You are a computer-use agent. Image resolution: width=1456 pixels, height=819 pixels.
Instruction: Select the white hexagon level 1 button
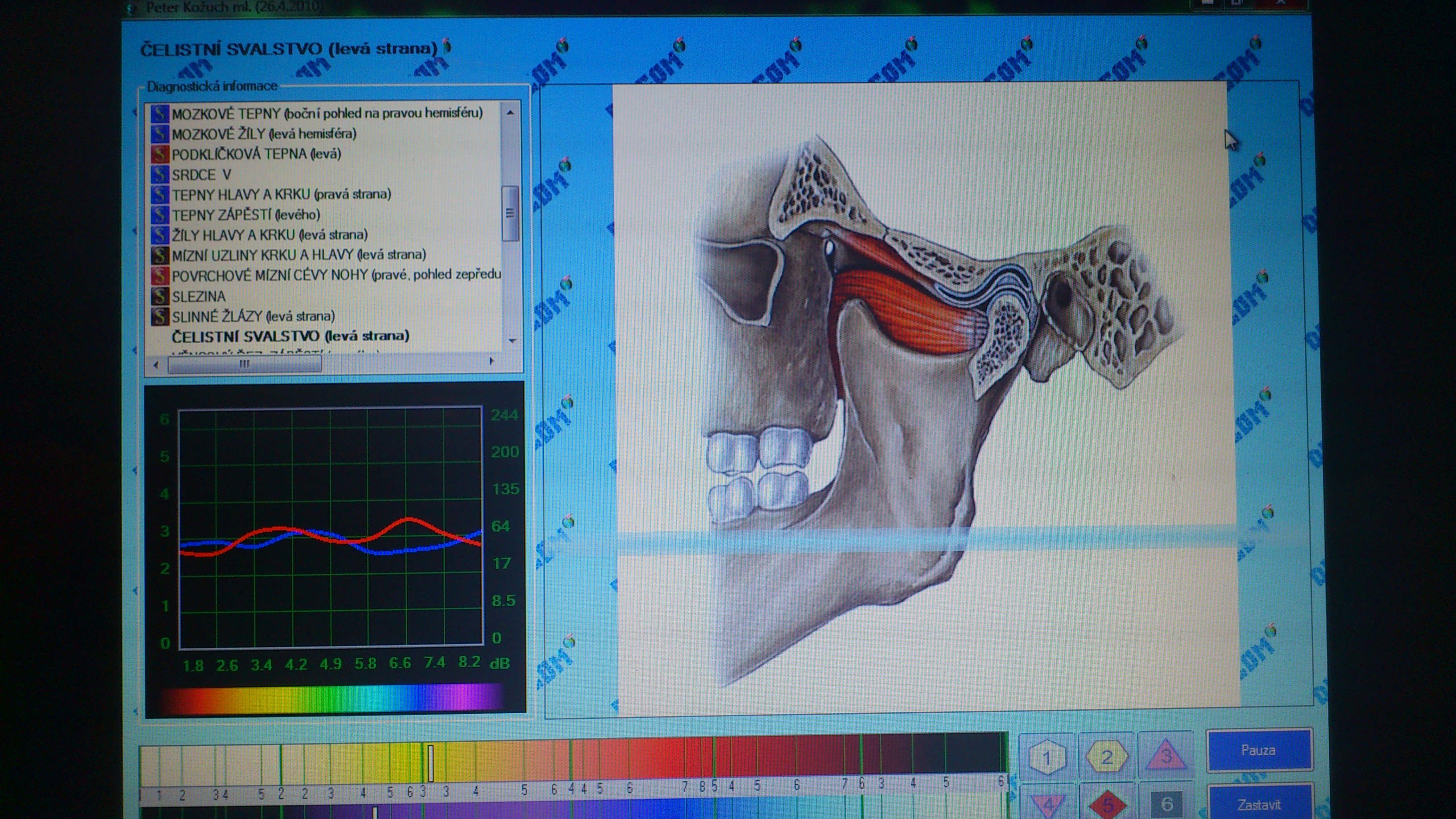tap(1047, 756)
